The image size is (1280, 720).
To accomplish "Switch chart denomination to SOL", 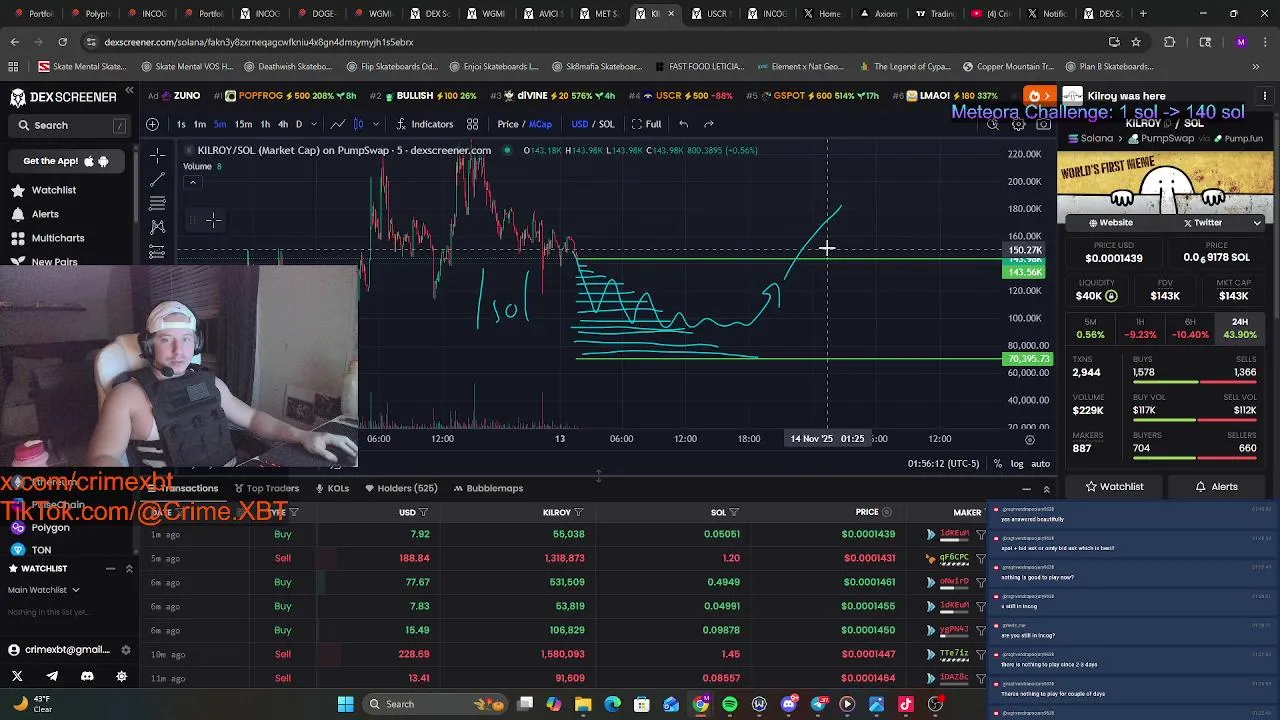I will pos(606,124).
